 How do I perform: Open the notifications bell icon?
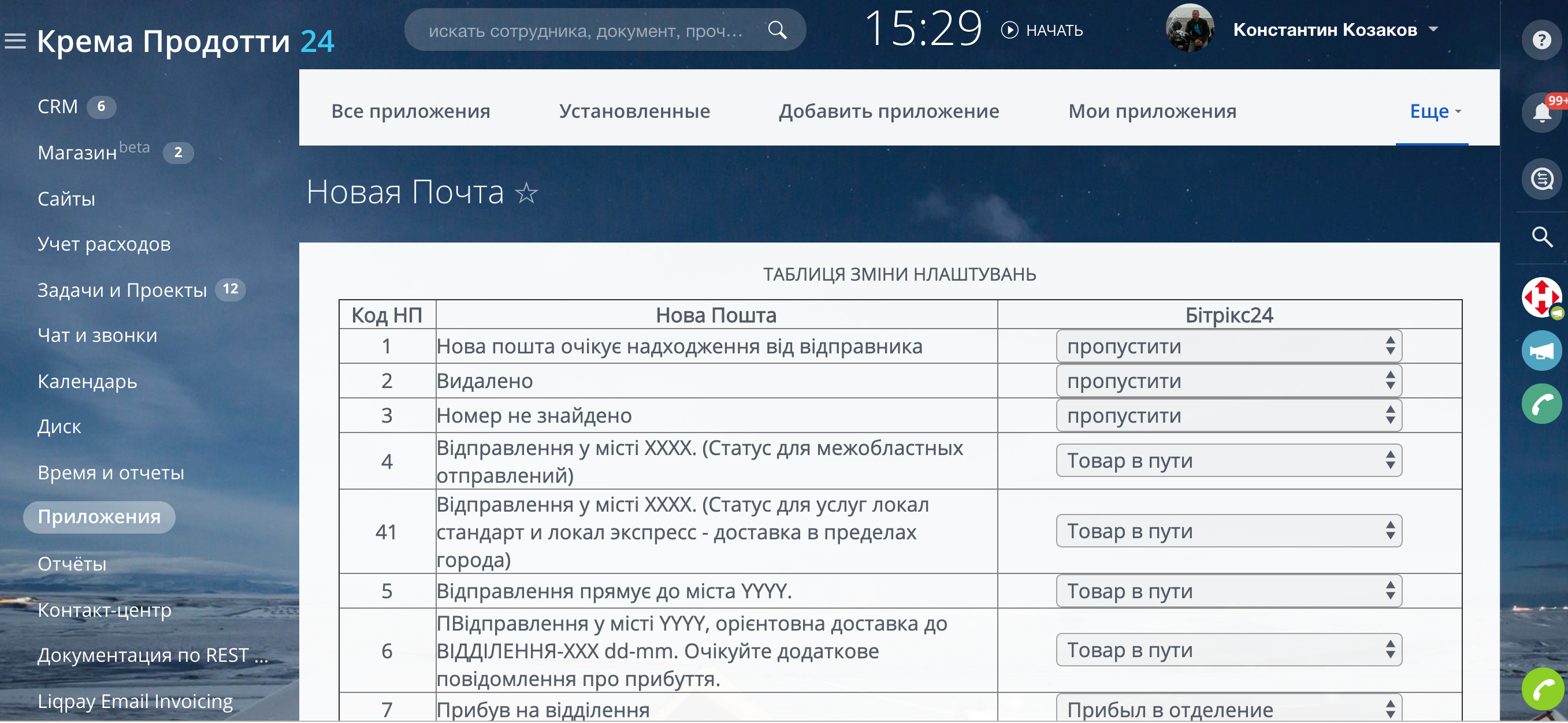pos(1541,113)
